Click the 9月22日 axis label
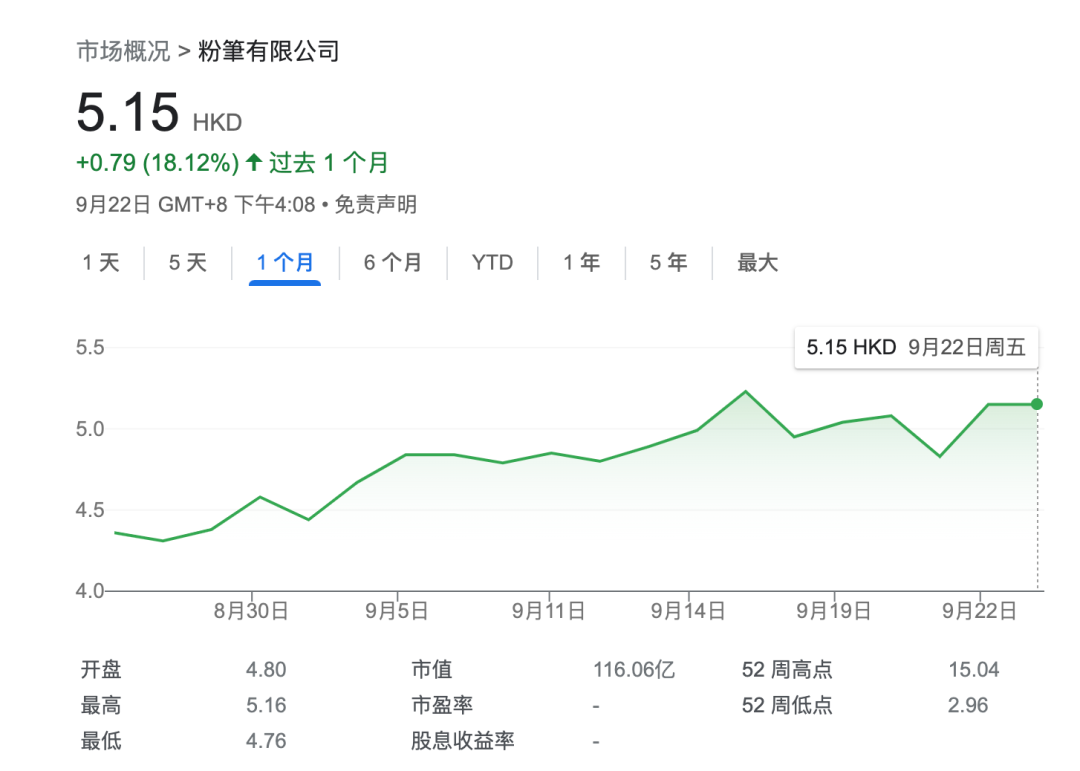Image resolution: width=1080 pixels, height=771 pixels. click(x=979, y=610)
